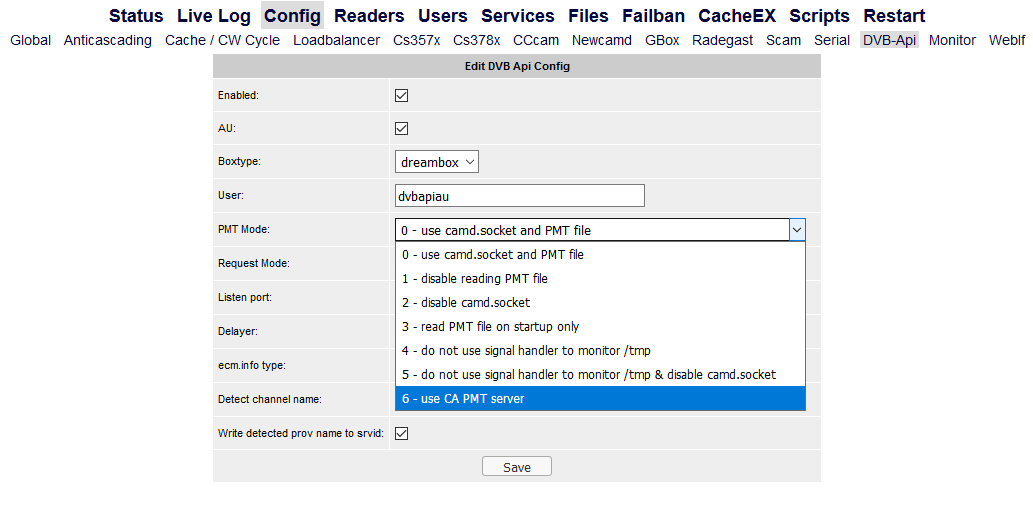Open the Loadbalancer config tab
The height and width of the screenshot is (514, 1033).
pyautogui.click(x=336, y=41)
